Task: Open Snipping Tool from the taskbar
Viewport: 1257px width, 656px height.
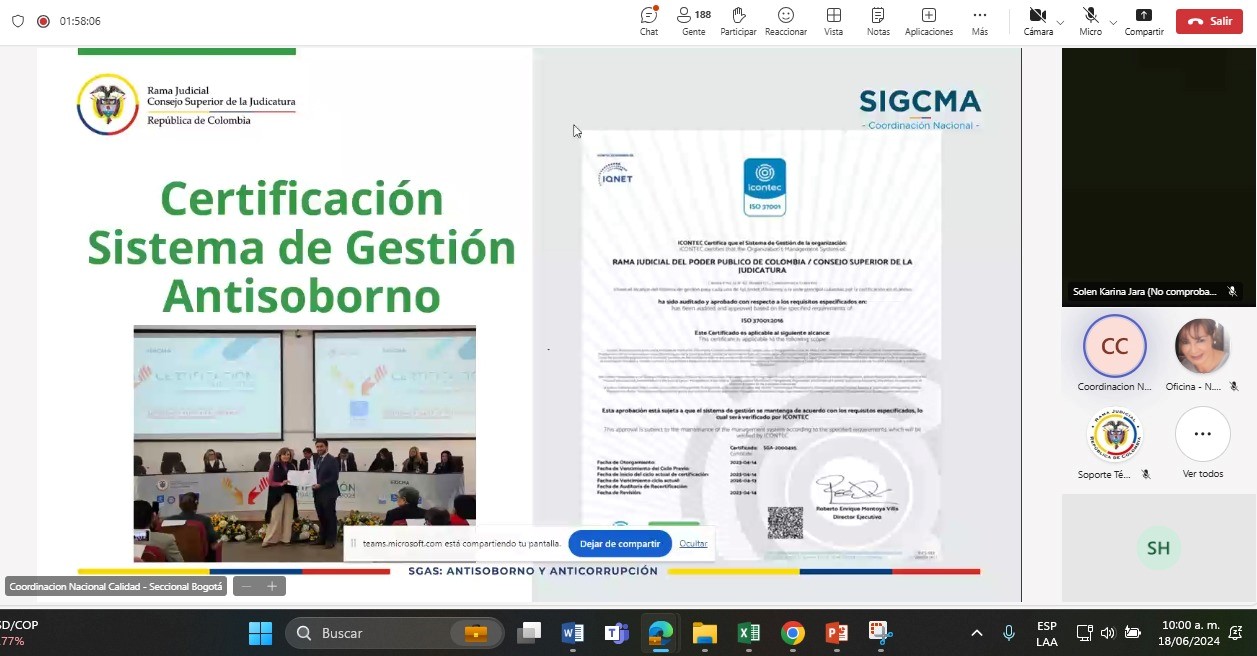Action: (x=880, y=633)
